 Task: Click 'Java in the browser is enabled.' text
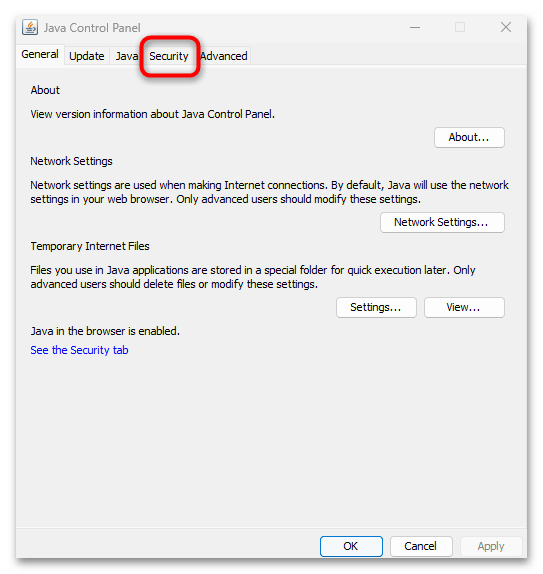(105, 331)
